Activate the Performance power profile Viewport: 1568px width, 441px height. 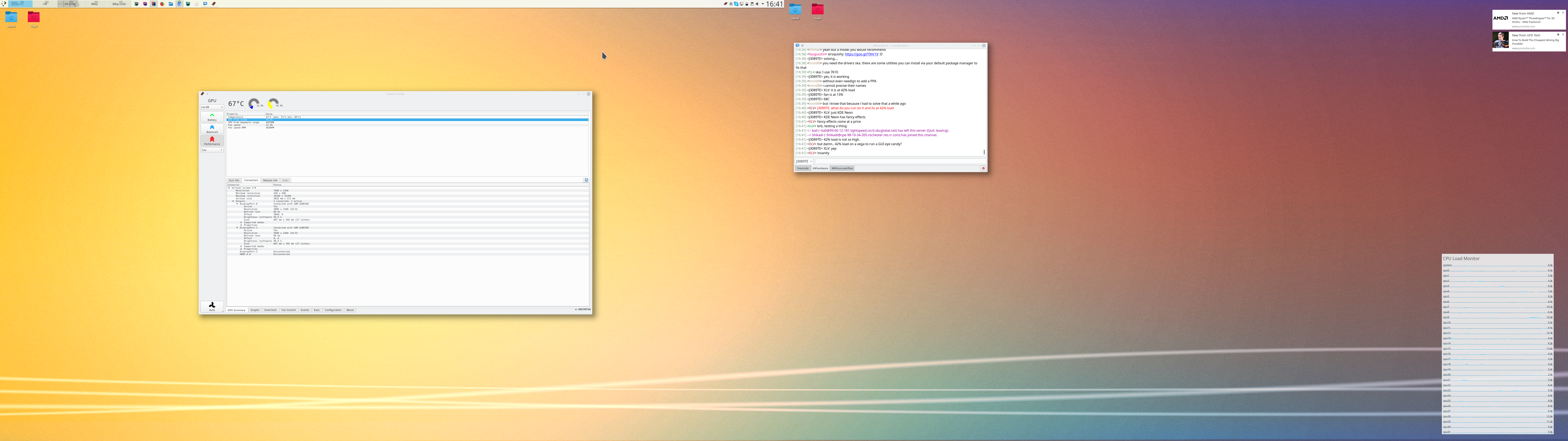[x=212, y=141]
